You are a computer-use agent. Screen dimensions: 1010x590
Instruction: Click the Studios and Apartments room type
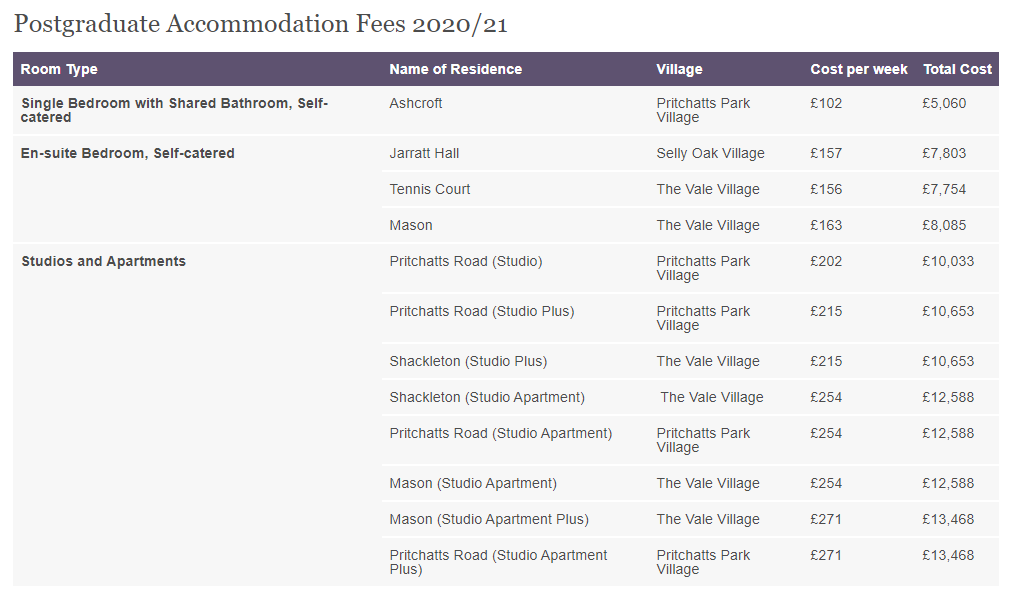pyautogui.click(x=103, y=262)
